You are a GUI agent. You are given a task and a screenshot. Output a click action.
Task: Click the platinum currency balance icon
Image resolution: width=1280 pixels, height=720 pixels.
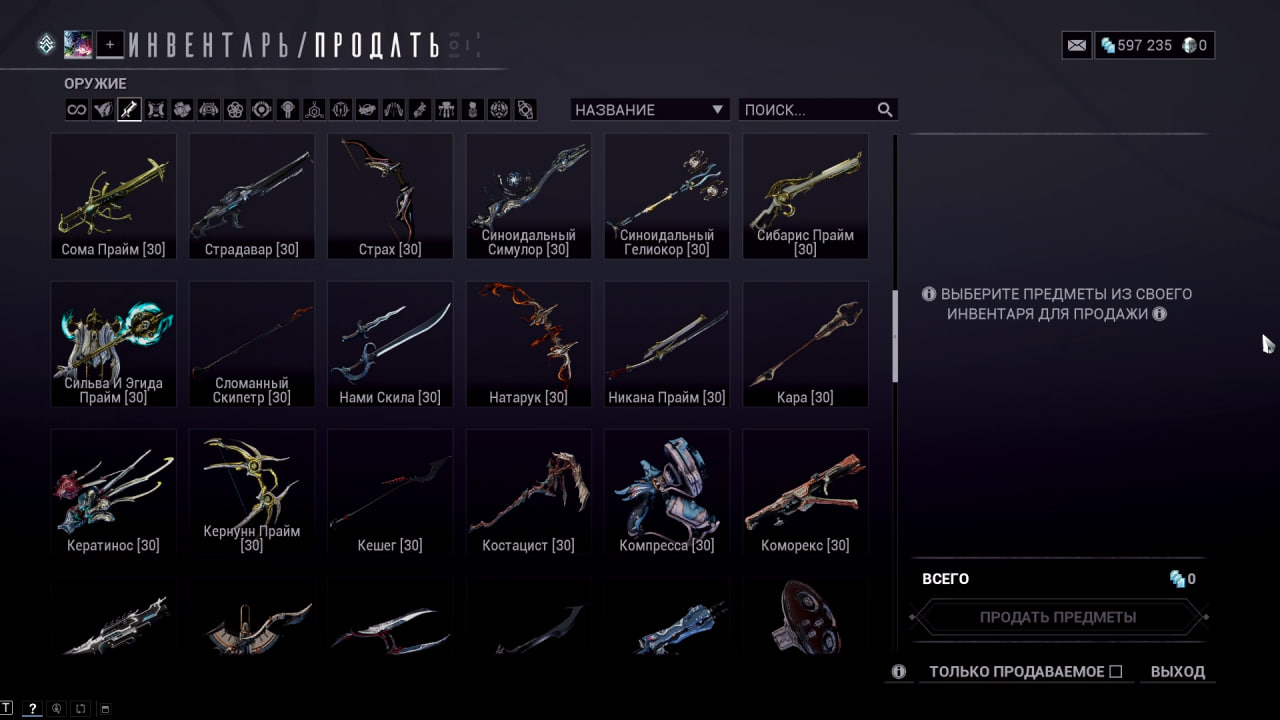coord(1107,45)
